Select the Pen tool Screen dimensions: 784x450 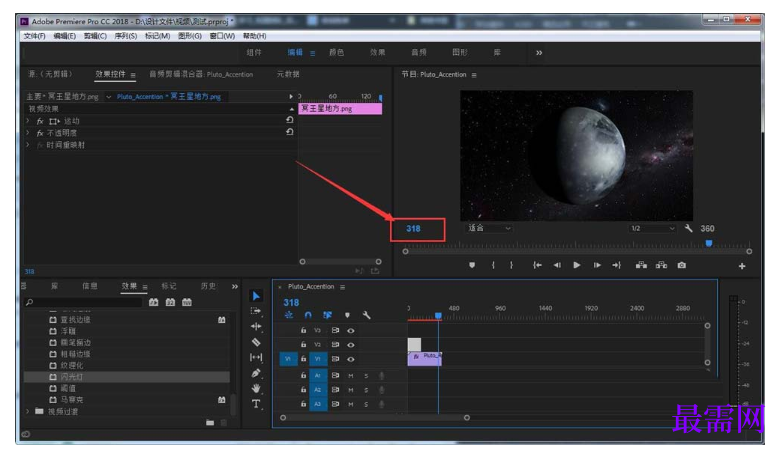[256, 373]
